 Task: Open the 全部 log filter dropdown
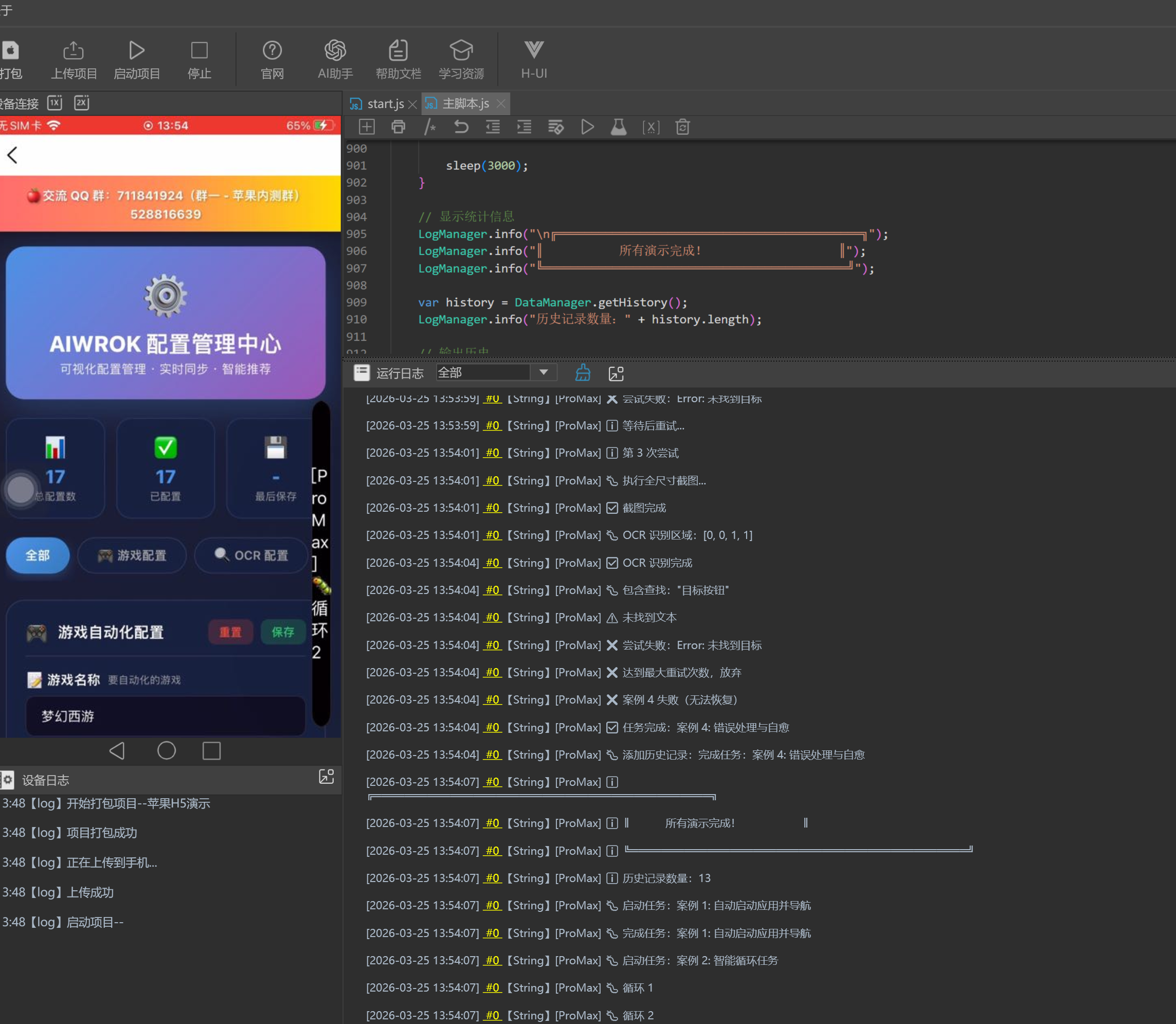click(x=544, y=372)
